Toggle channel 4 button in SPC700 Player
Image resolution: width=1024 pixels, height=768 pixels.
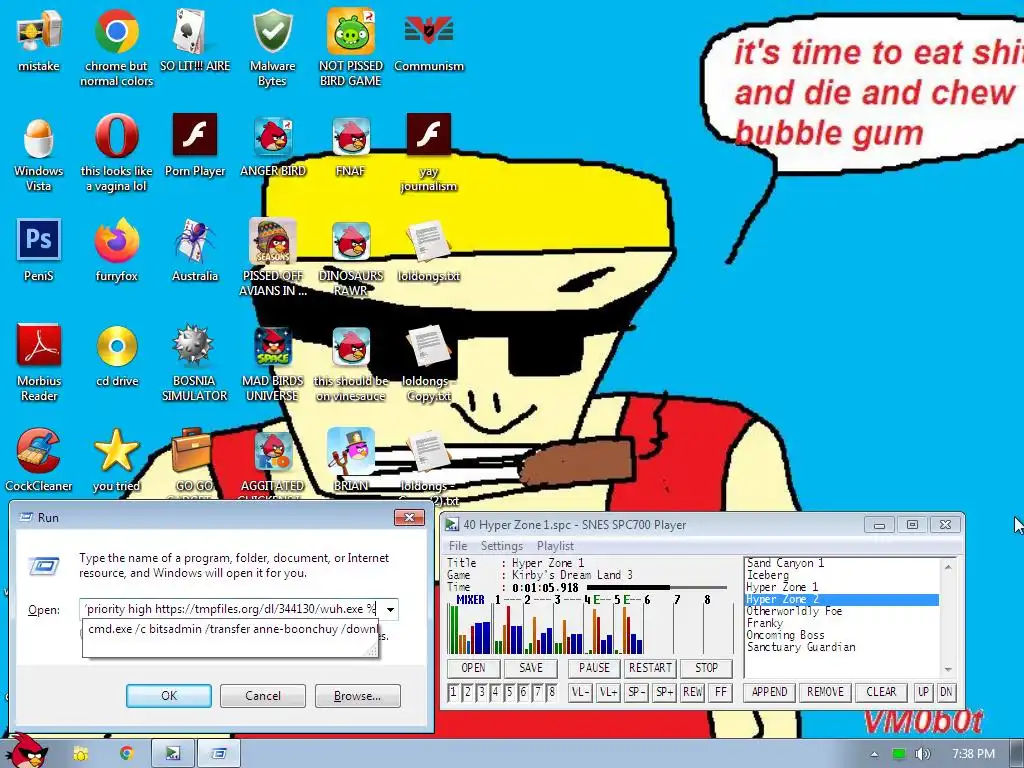[x=495, y=692]
